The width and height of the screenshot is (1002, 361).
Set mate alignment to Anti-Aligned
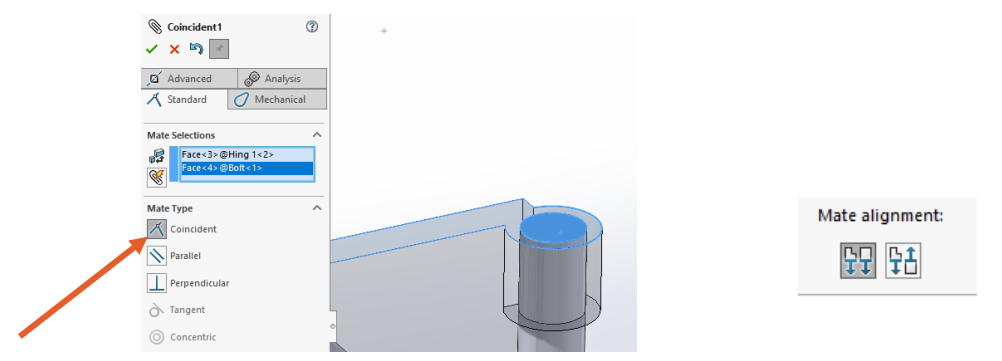click(903, 260)
